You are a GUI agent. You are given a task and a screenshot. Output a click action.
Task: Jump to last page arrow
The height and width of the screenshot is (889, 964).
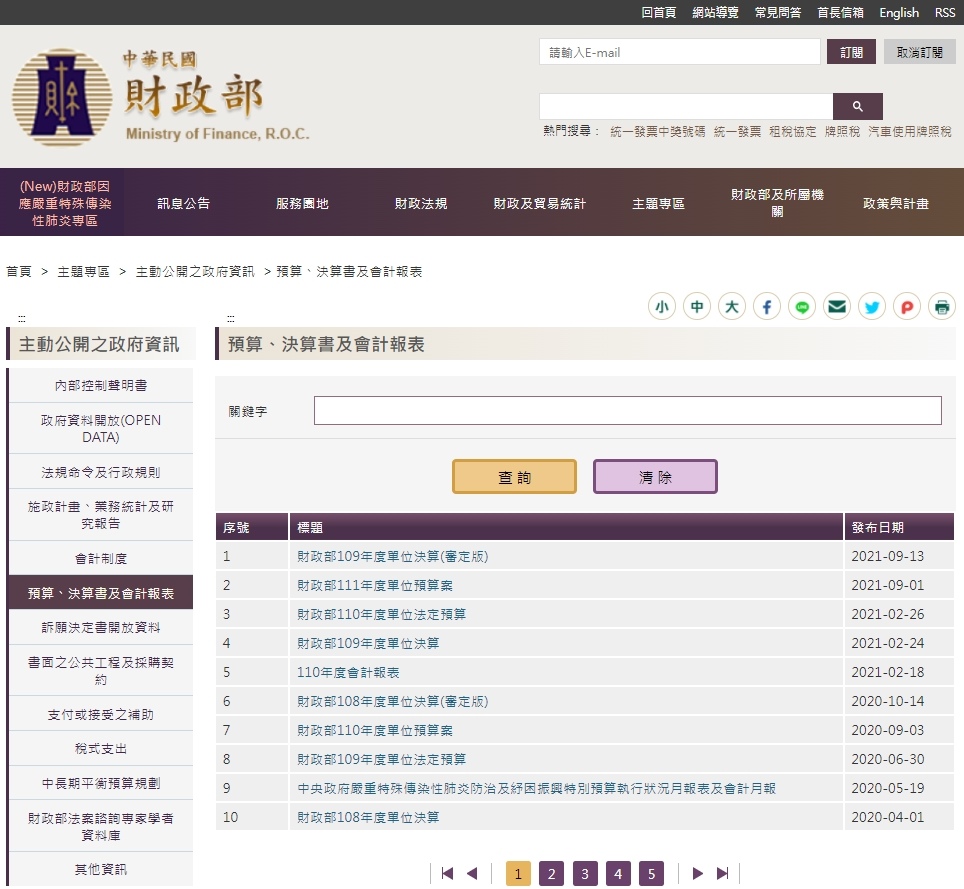click(723, 874)
